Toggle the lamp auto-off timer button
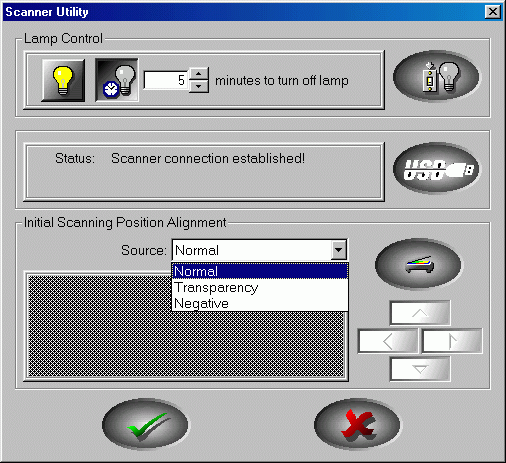Viewport: 506px width, 463px height. click(x=117, y=80)
